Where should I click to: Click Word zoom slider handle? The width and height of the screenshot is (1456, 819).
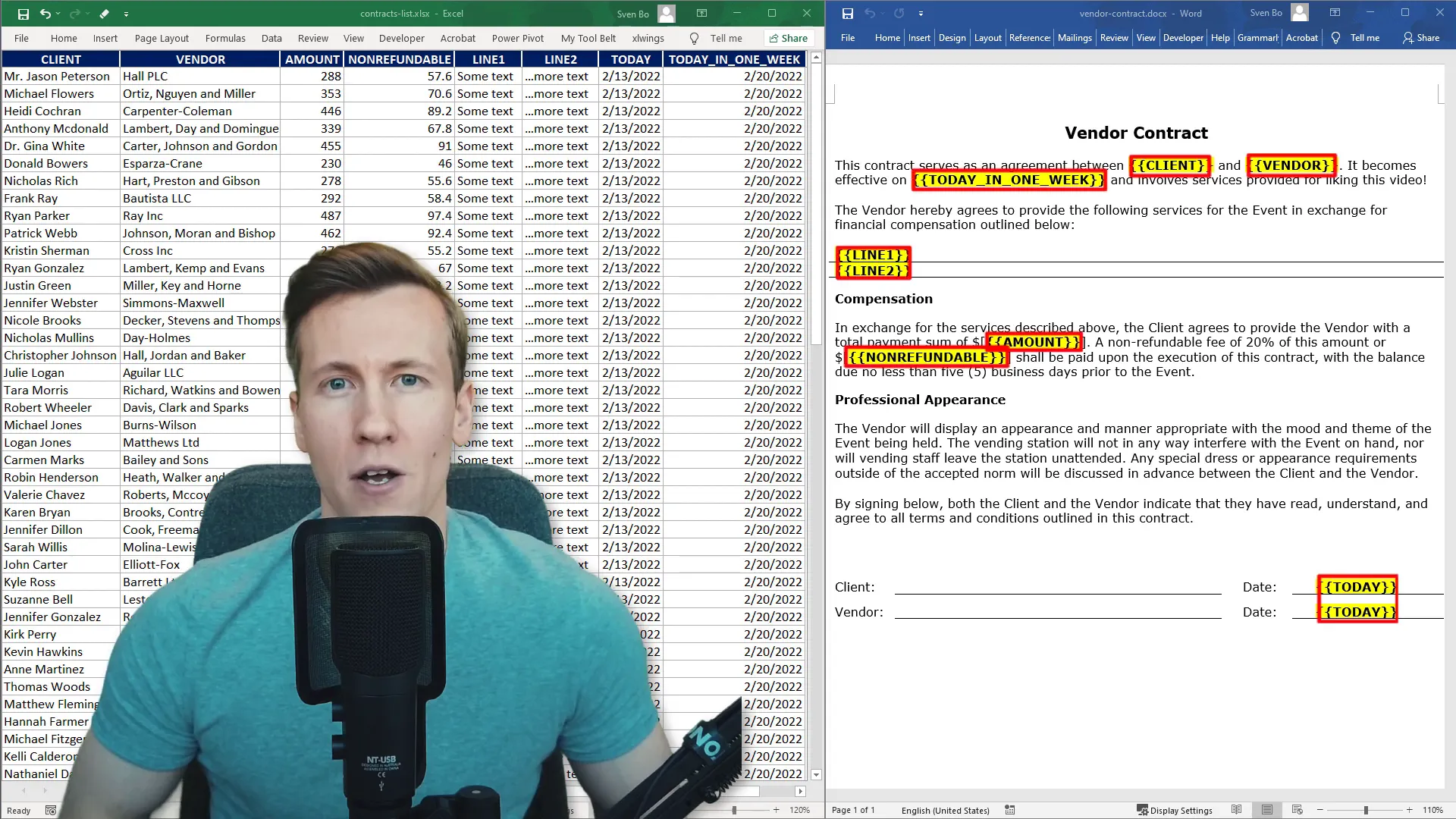1366,810
